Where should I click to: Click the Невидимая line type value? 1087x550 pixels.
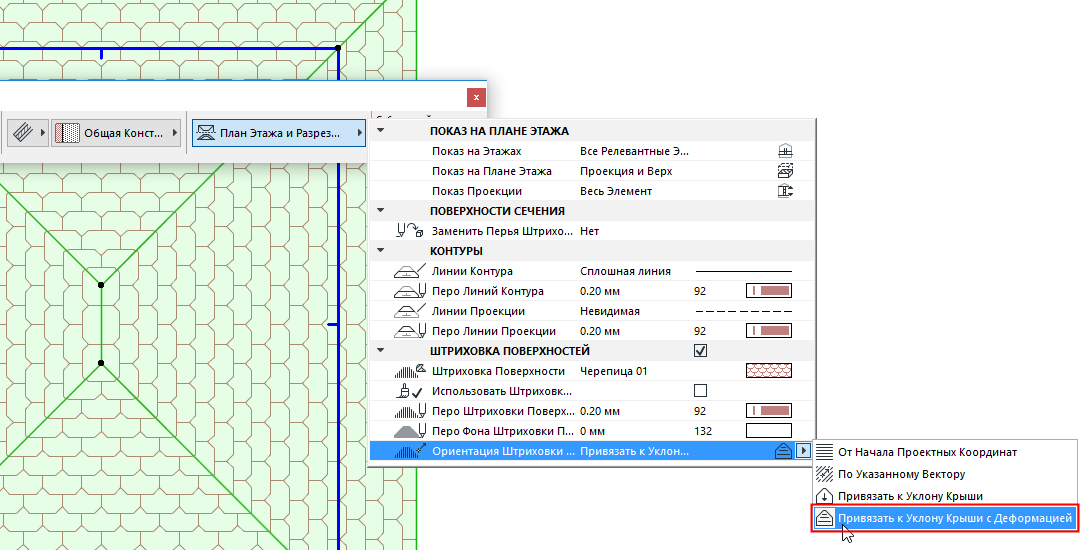pos(609,311)
